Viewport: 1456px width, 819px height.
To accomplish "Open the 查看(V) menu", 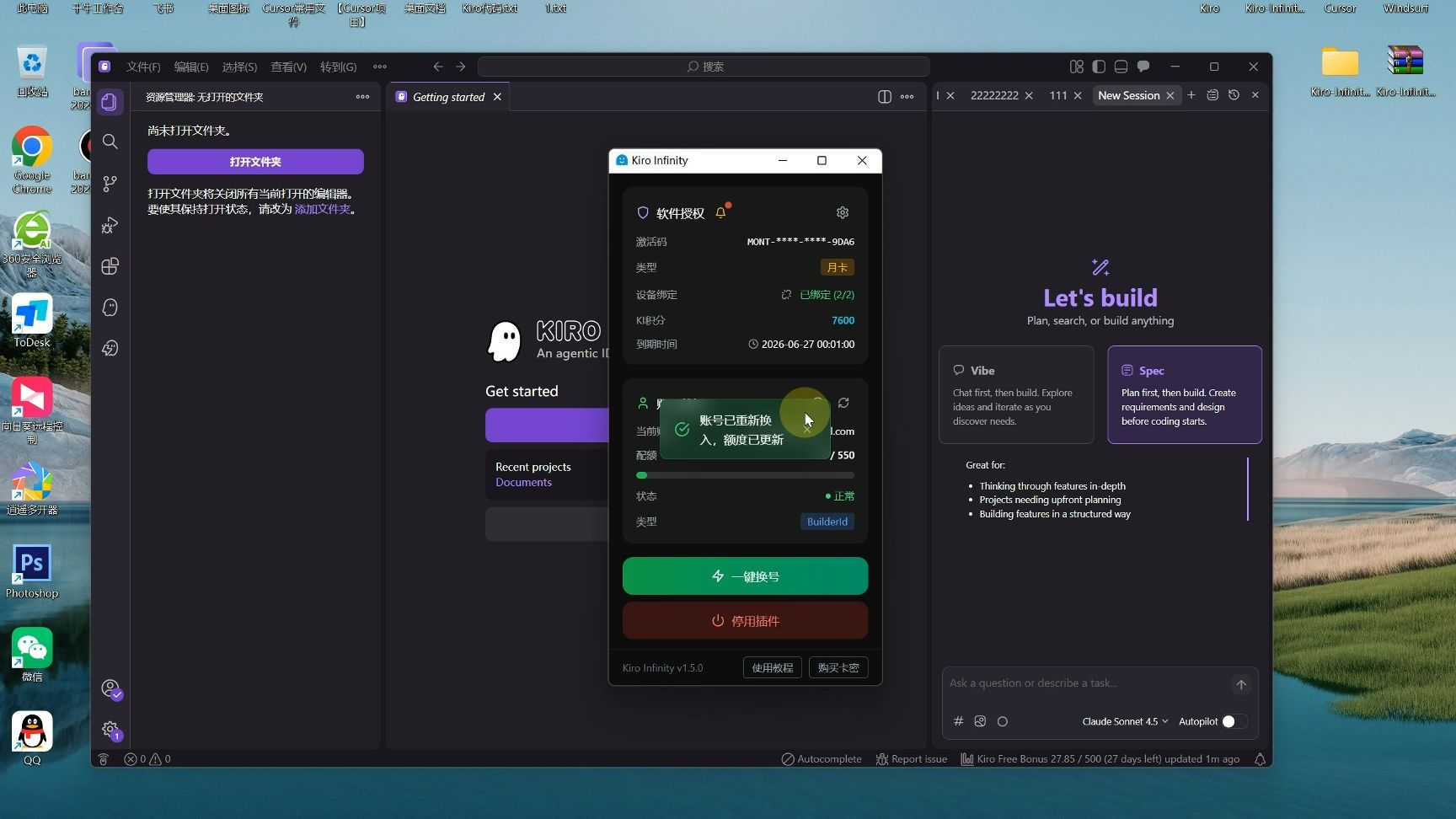I will [288, 67].
